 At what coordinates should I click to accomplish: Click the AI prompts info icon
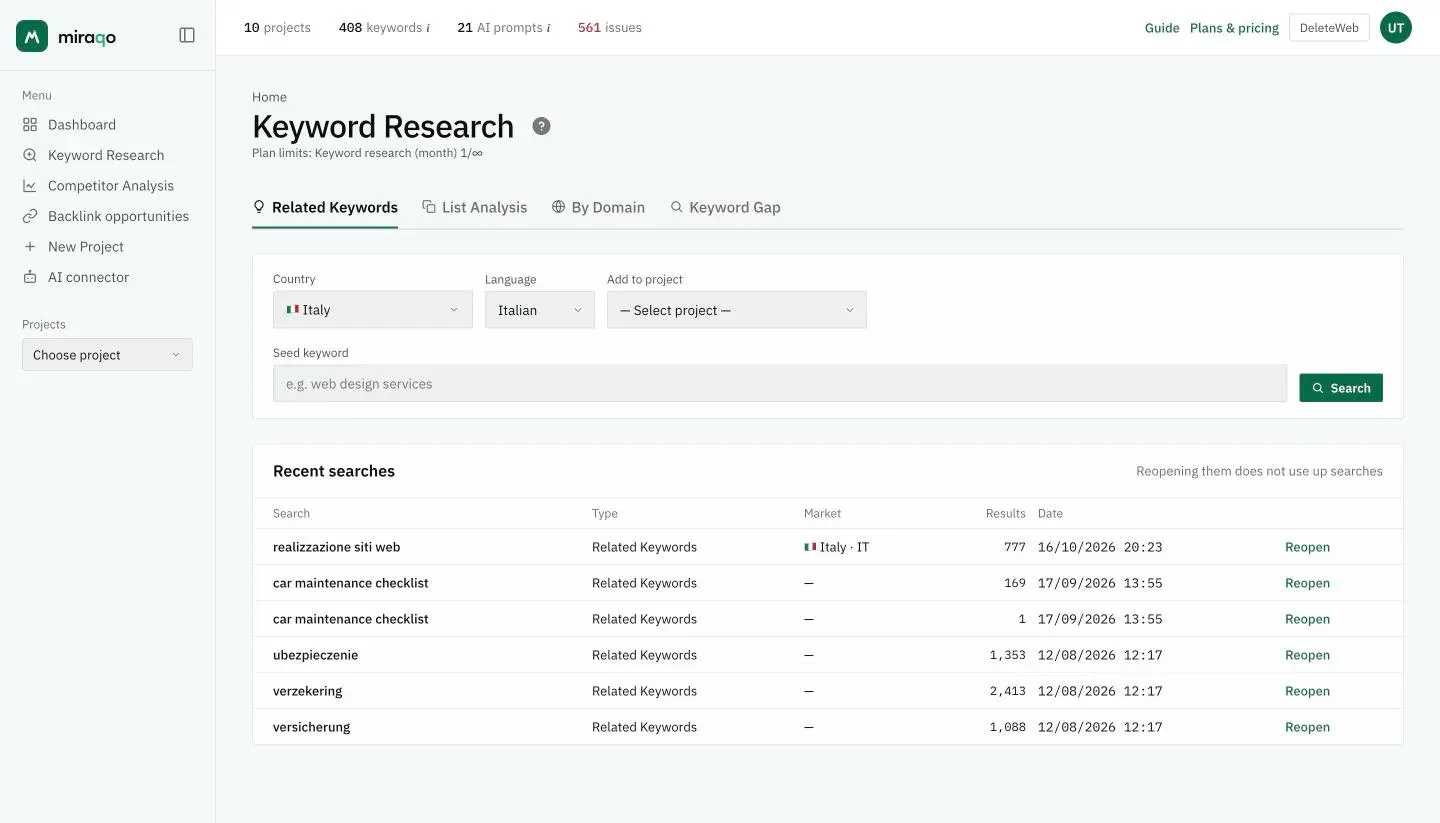[x=549, y=28]
